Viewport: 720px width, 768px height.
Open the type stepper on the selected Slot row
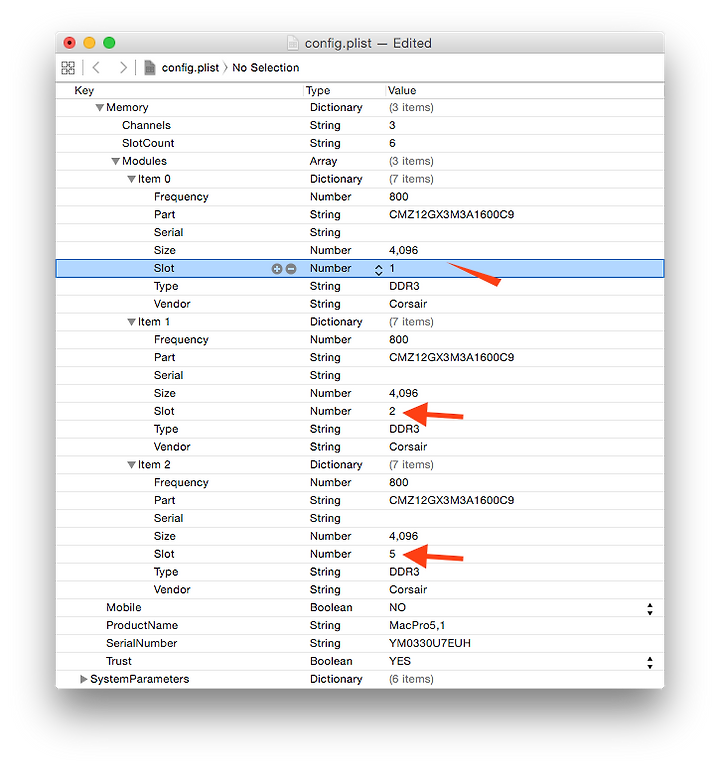[x=379, y=270]
